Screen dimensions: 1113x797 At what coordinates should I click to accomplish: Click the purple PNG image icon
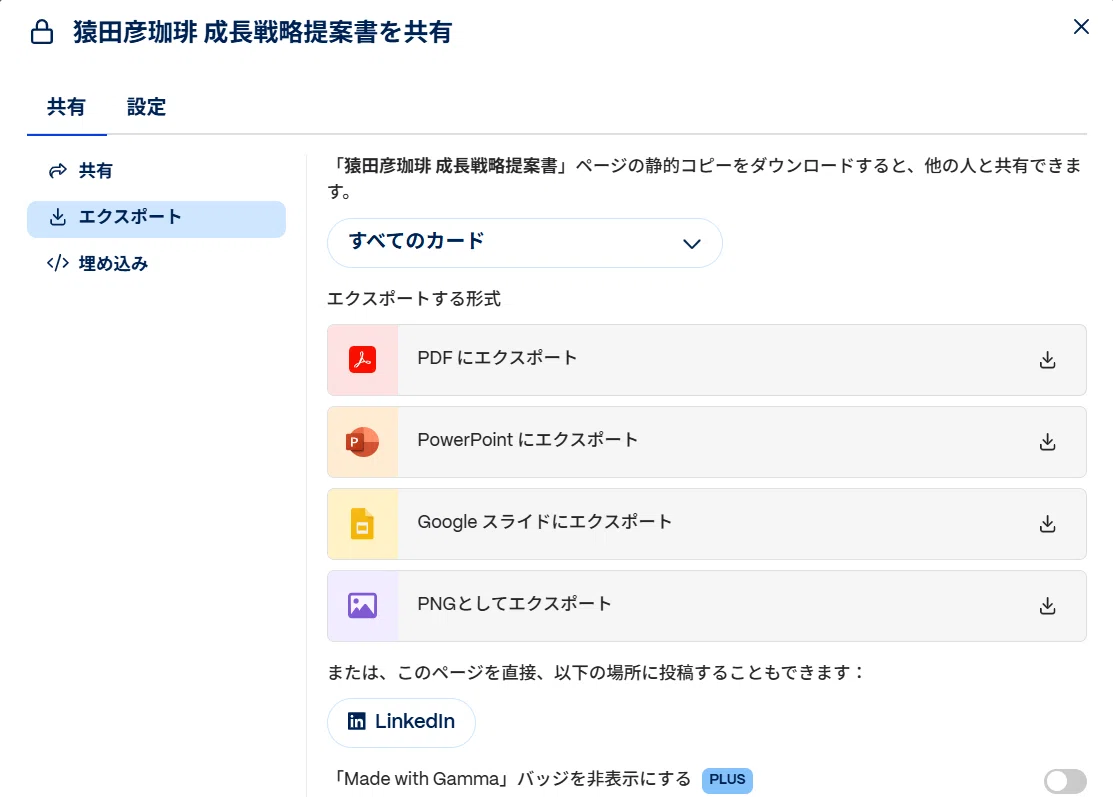[363, 605]
